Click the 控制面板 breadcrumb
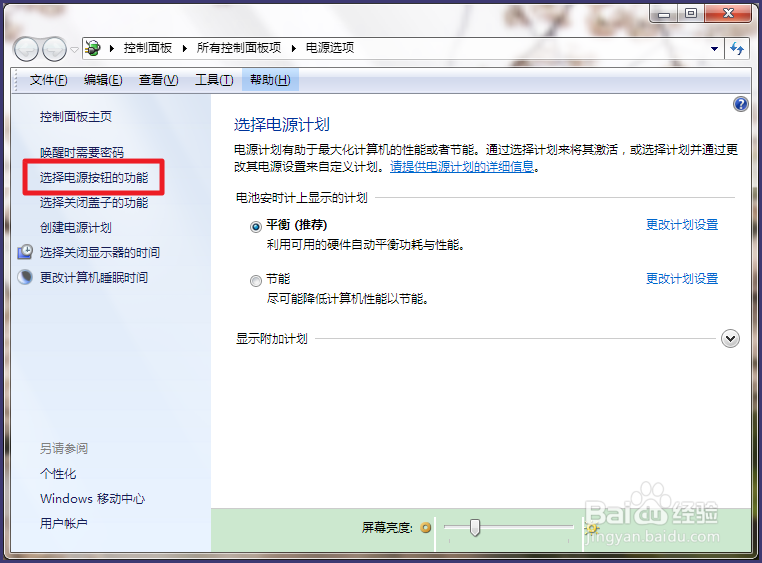Image resolution: width=762 pixels, height=563 pixels. point(148,48)
